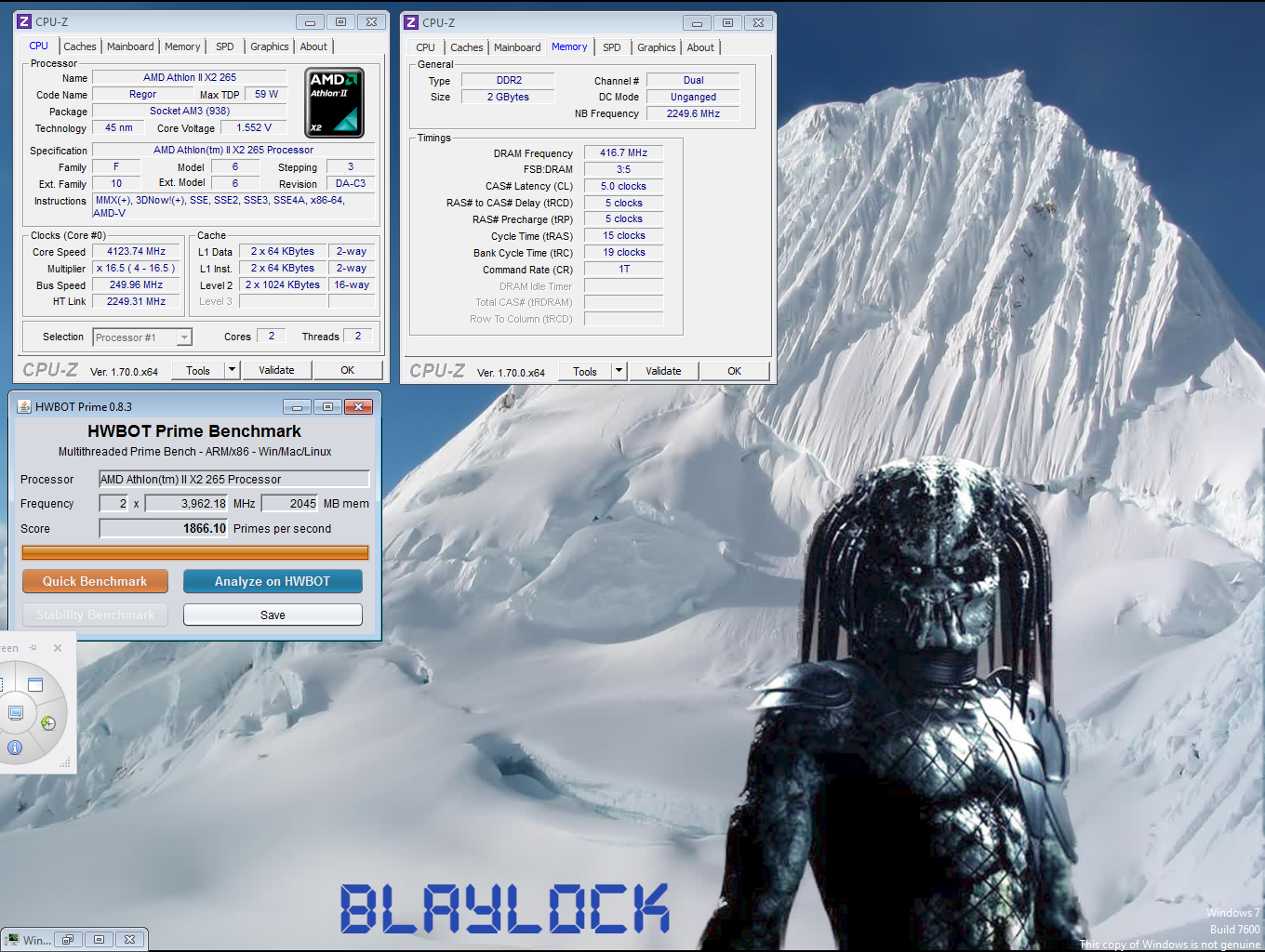Click Validate in CPU-Z processor window

(x=276, y=370)
